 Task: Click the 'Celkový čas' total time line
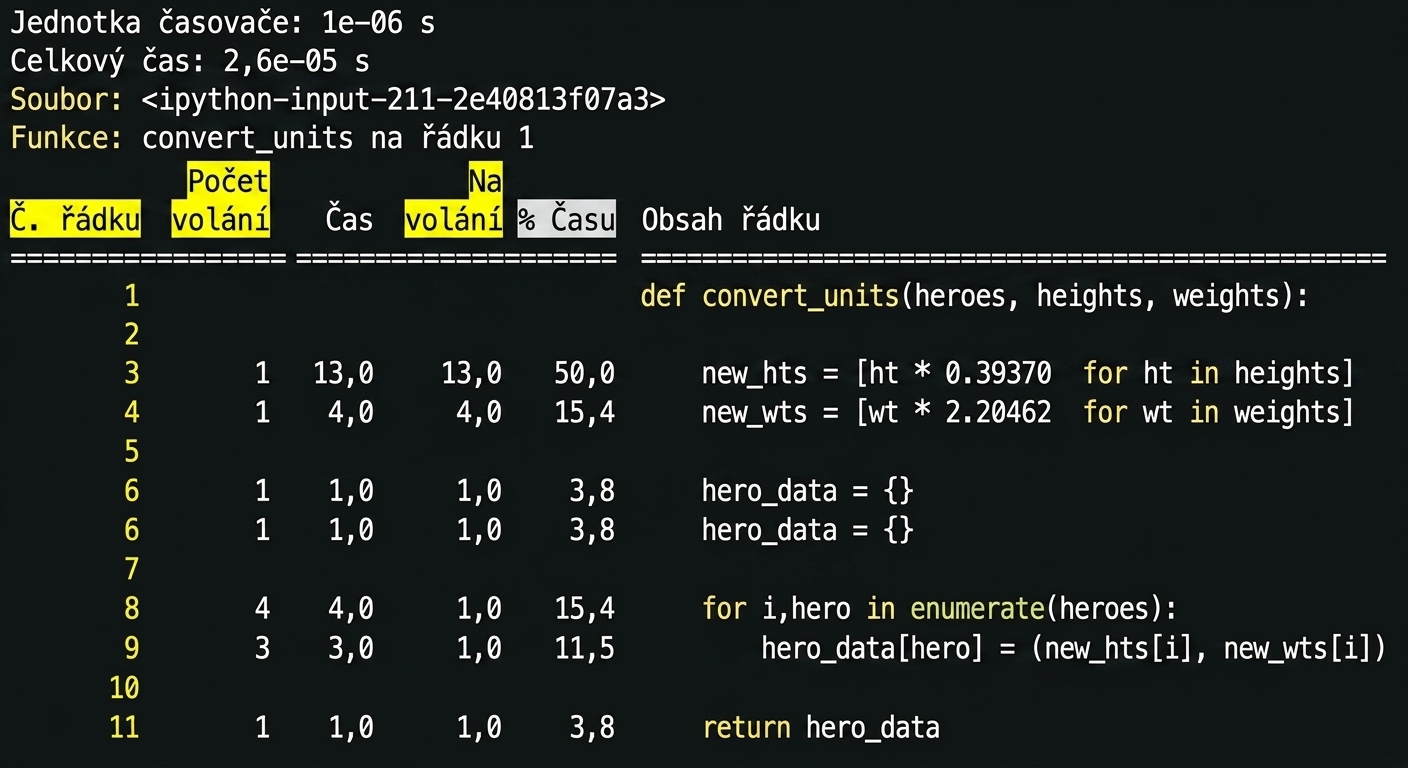190,61
